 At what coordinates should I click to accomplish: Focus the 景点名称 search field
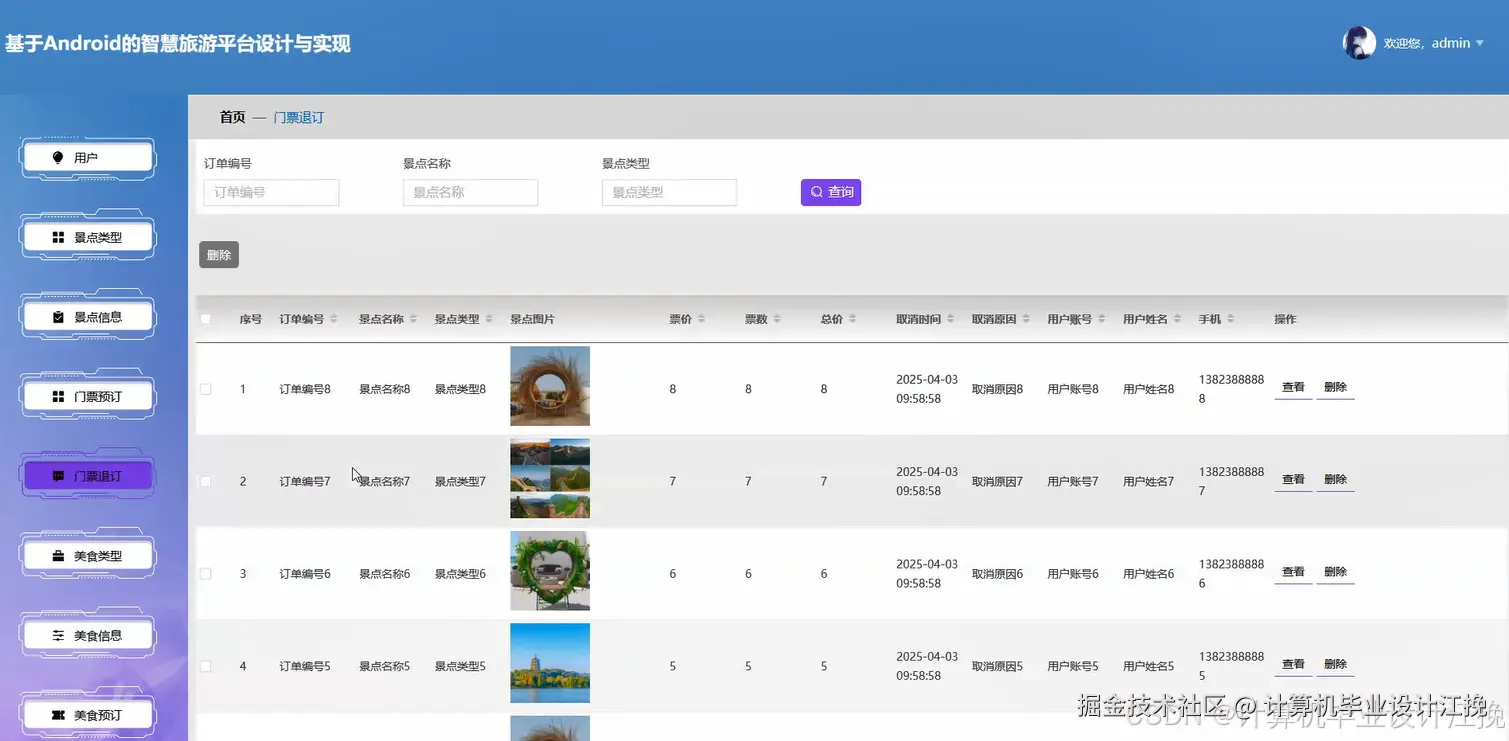coord(470,192)
